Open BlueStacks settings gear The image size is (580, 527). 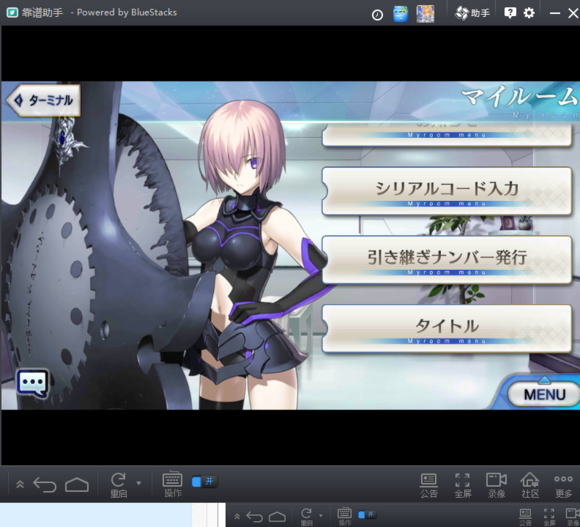pos(529,13)
